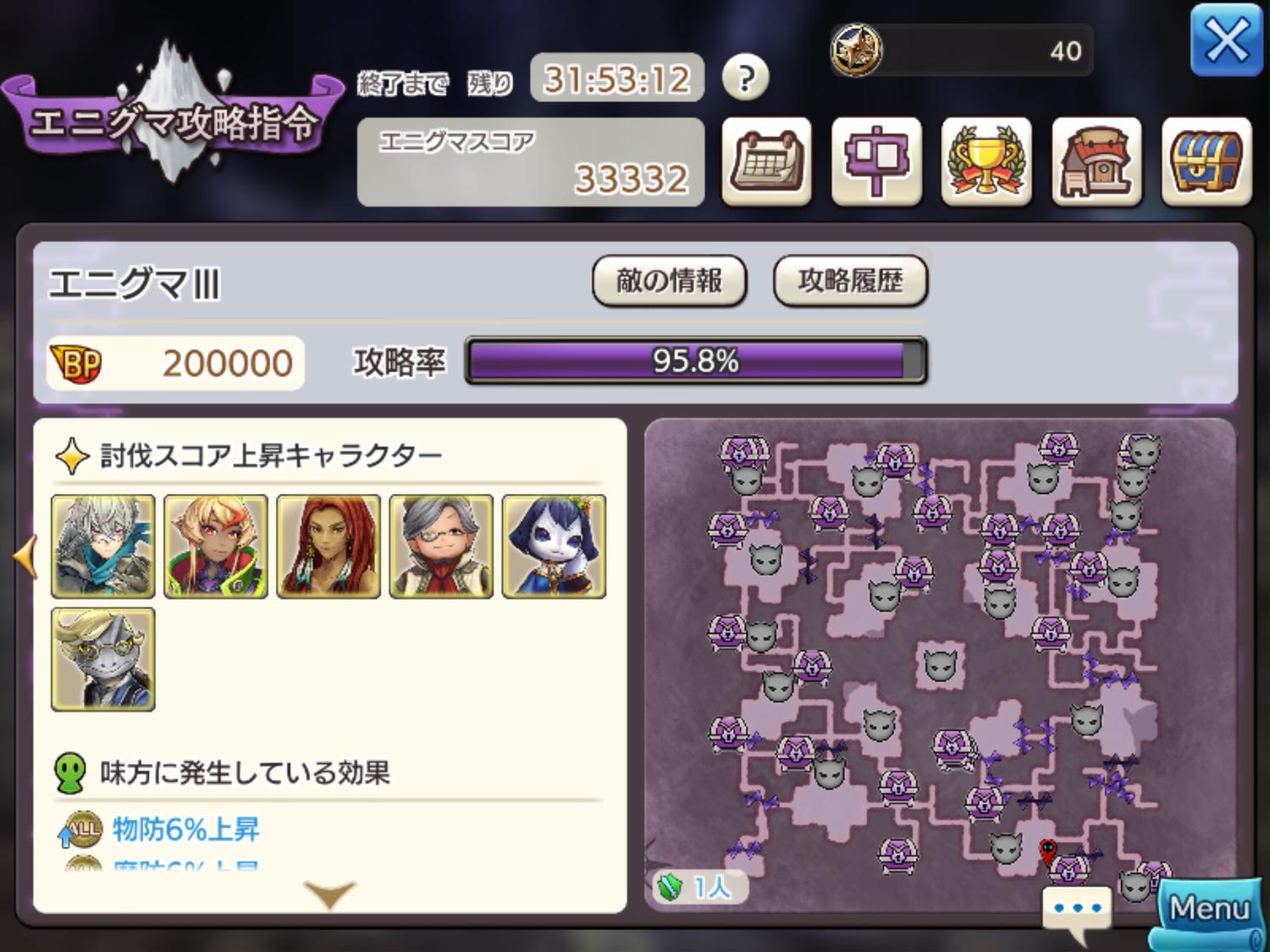This screenshot has height=952, width=1270.
Task: Open the treasure chest rewards icon
Action: 1206,162
